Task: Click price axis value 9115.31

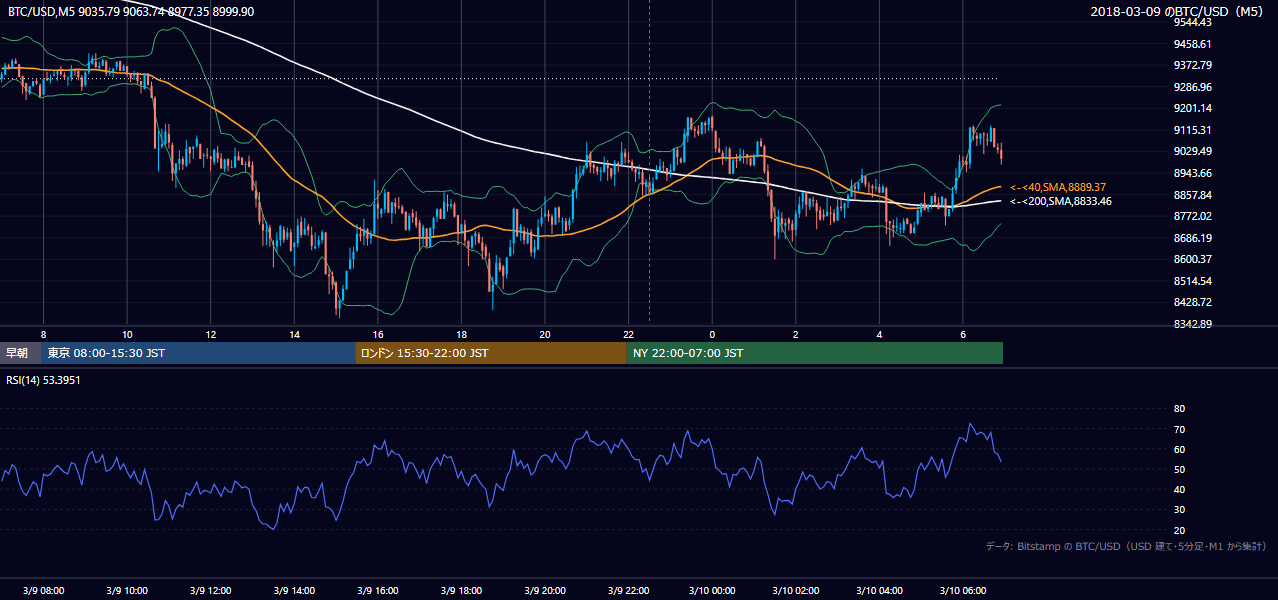Action: (x=1192, y=130)
